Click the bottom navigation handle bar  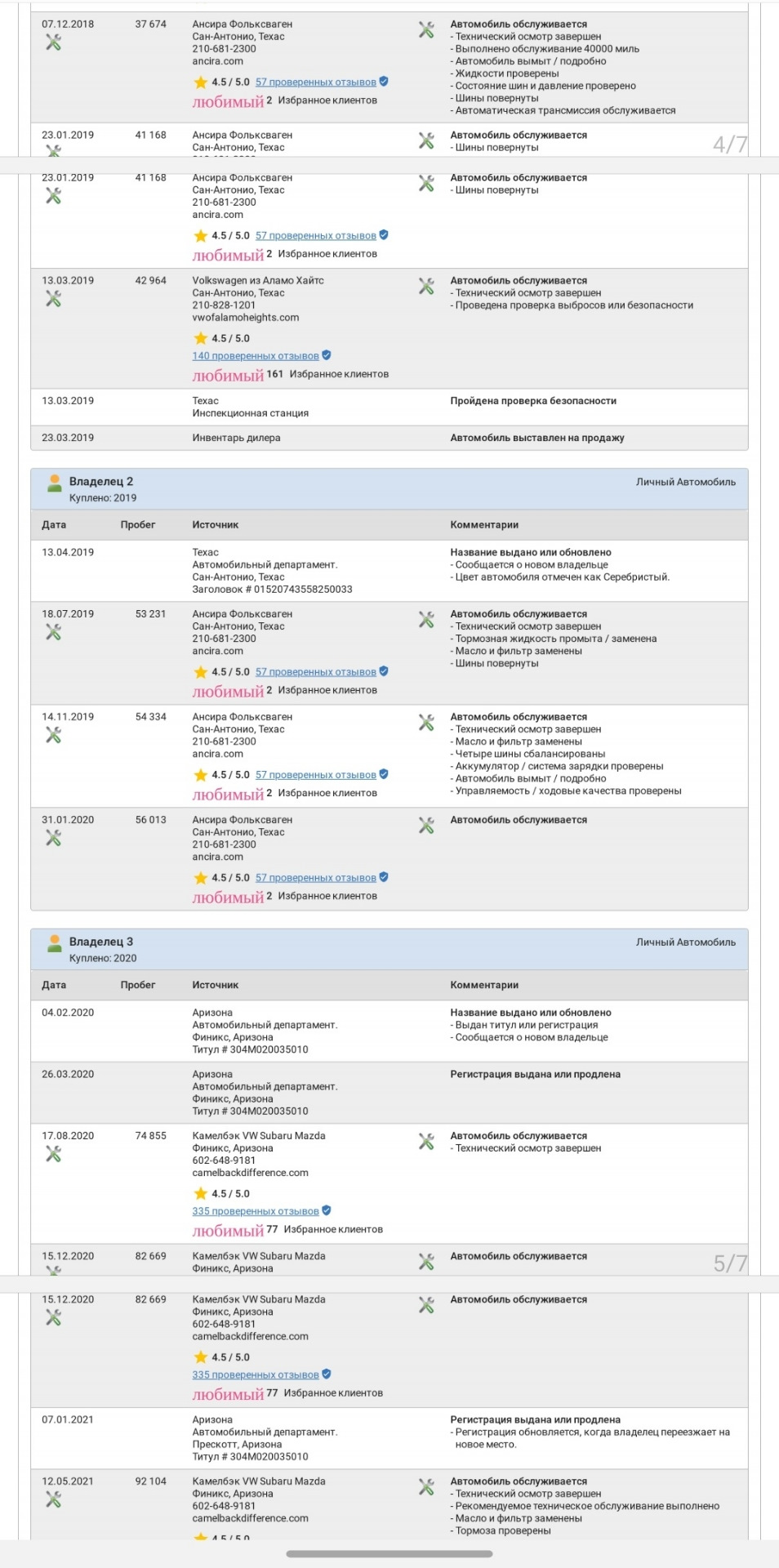tap(389, 1553)
